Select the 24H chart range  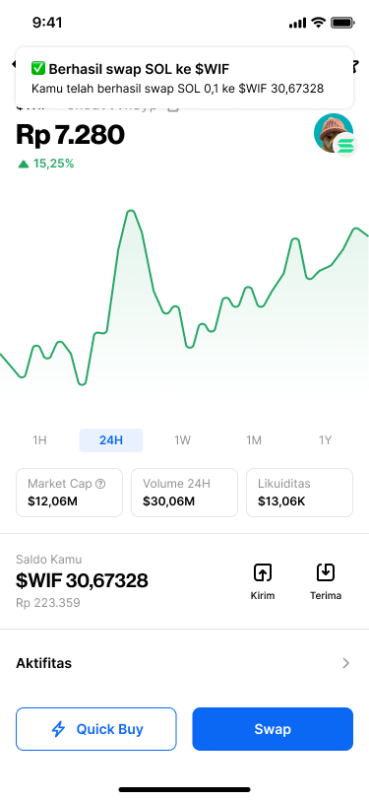[x=111, y=440]
